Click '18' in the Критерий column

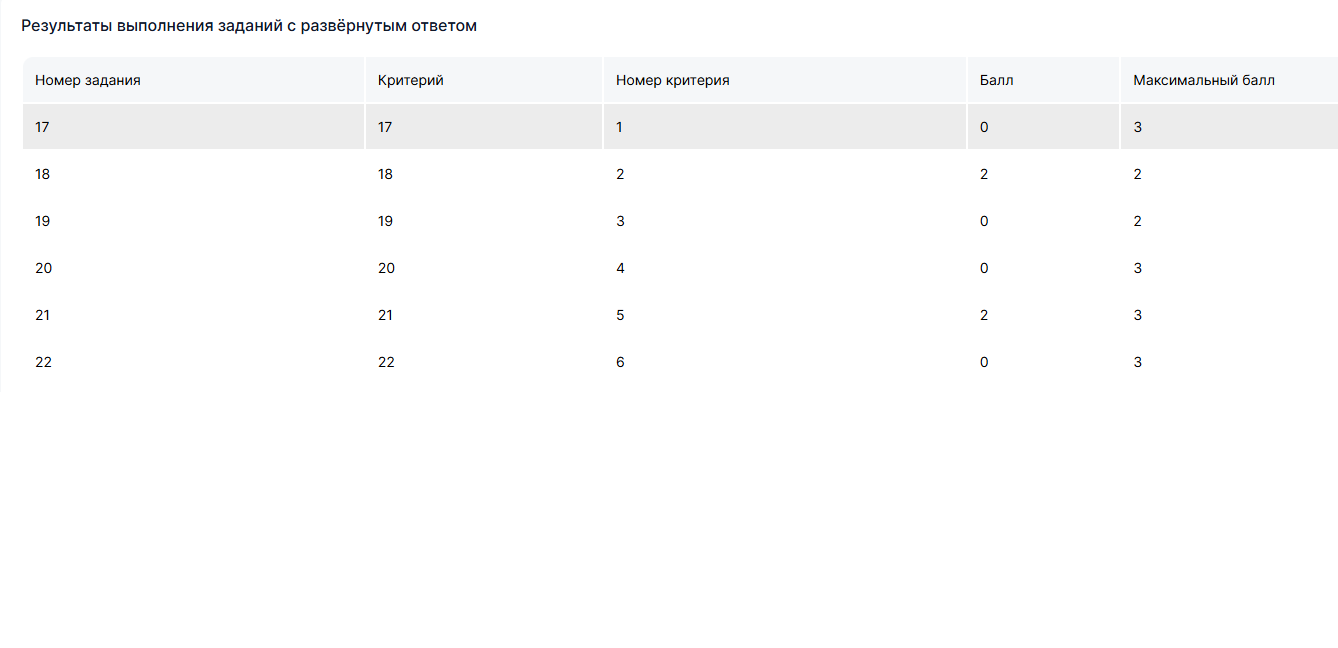tap(484, 174)
